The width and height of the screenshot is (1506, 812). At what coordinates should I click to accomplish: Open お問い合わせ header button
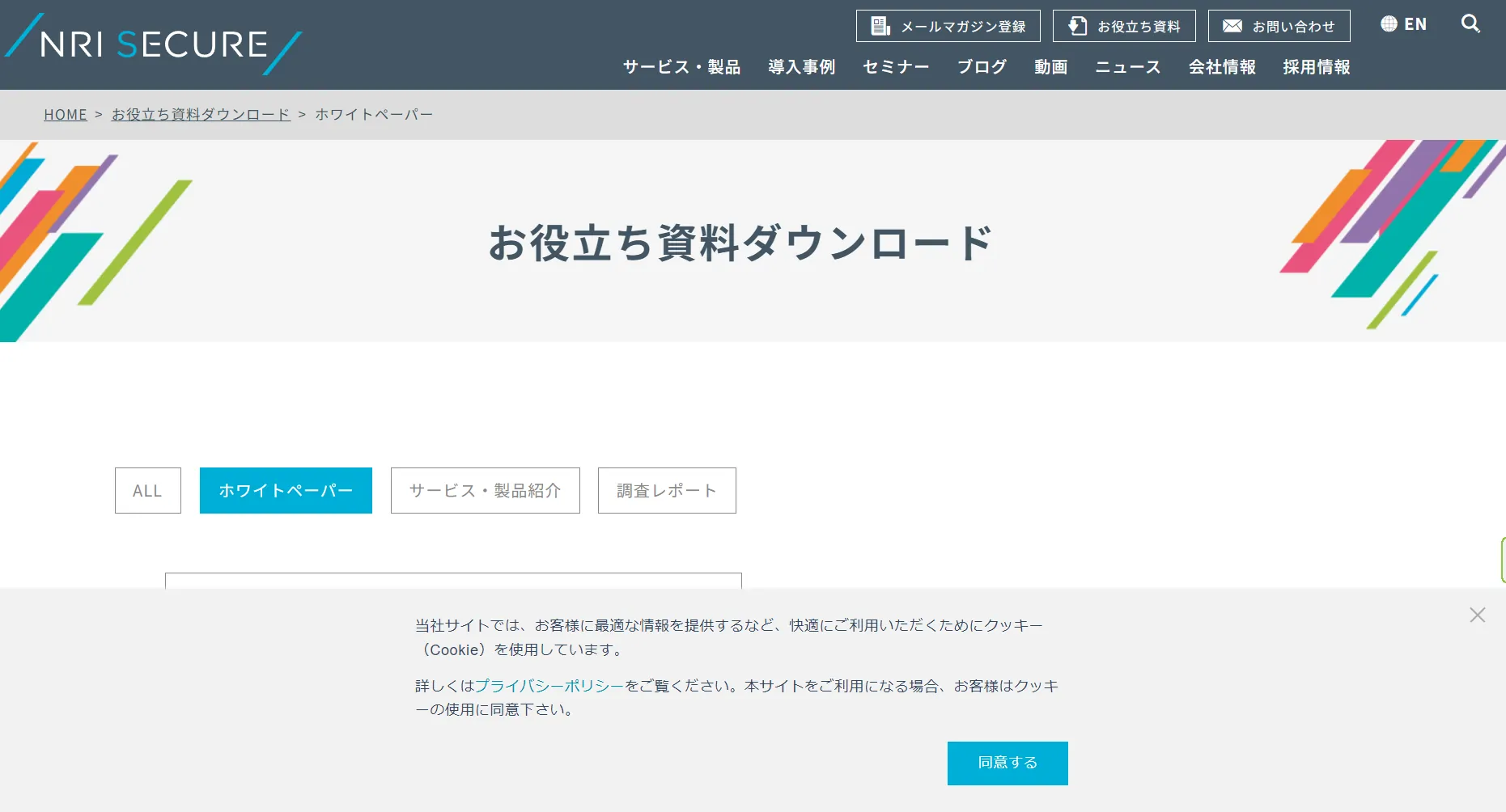[1279, 26]
